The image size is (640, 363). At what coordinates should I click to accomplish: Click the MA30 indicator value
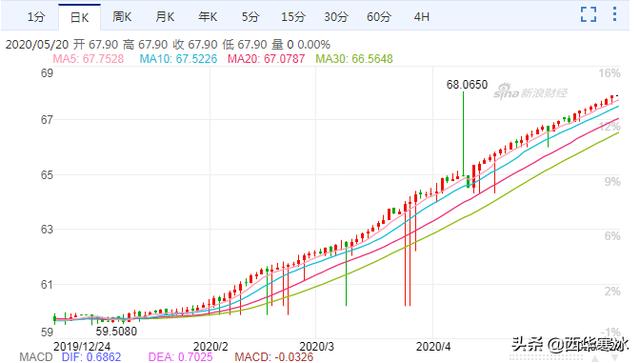click(354, 59)
